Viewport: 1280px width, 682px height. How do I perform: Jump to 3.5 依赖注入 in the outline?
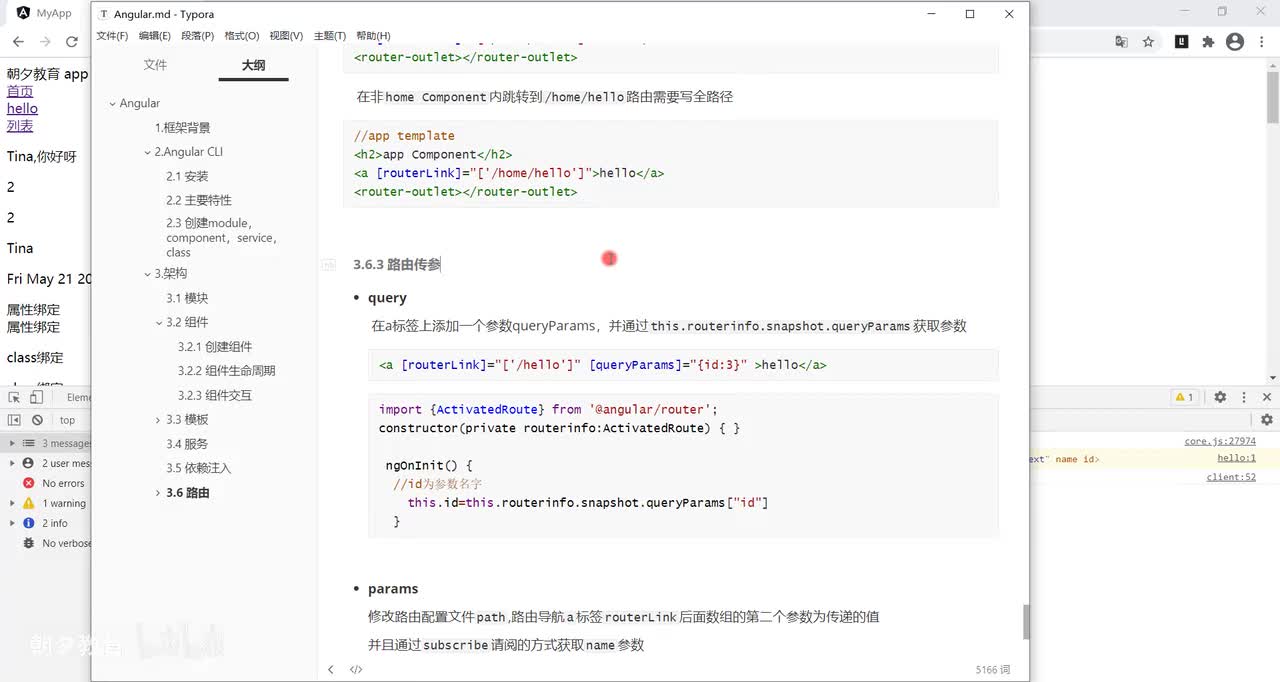point(198,468)
